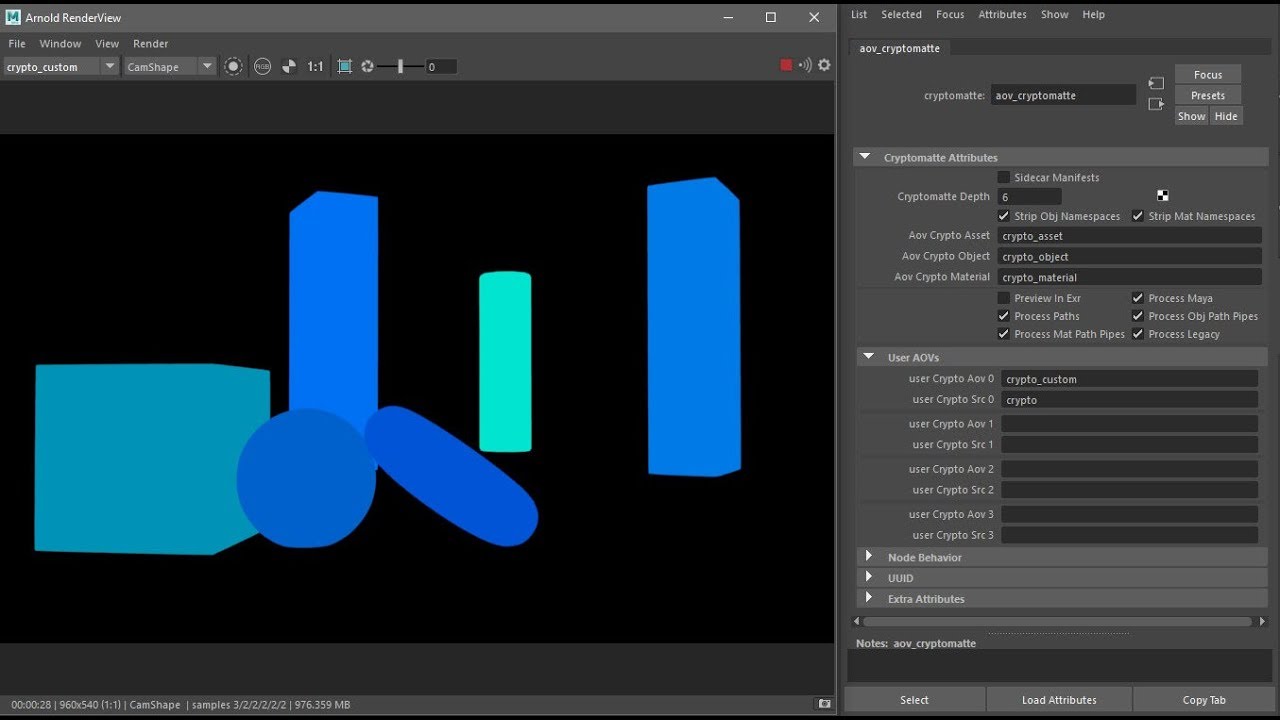Stop the render with the red square
The width and height of the screenshot is (1280, 720).
coord(786,65)
